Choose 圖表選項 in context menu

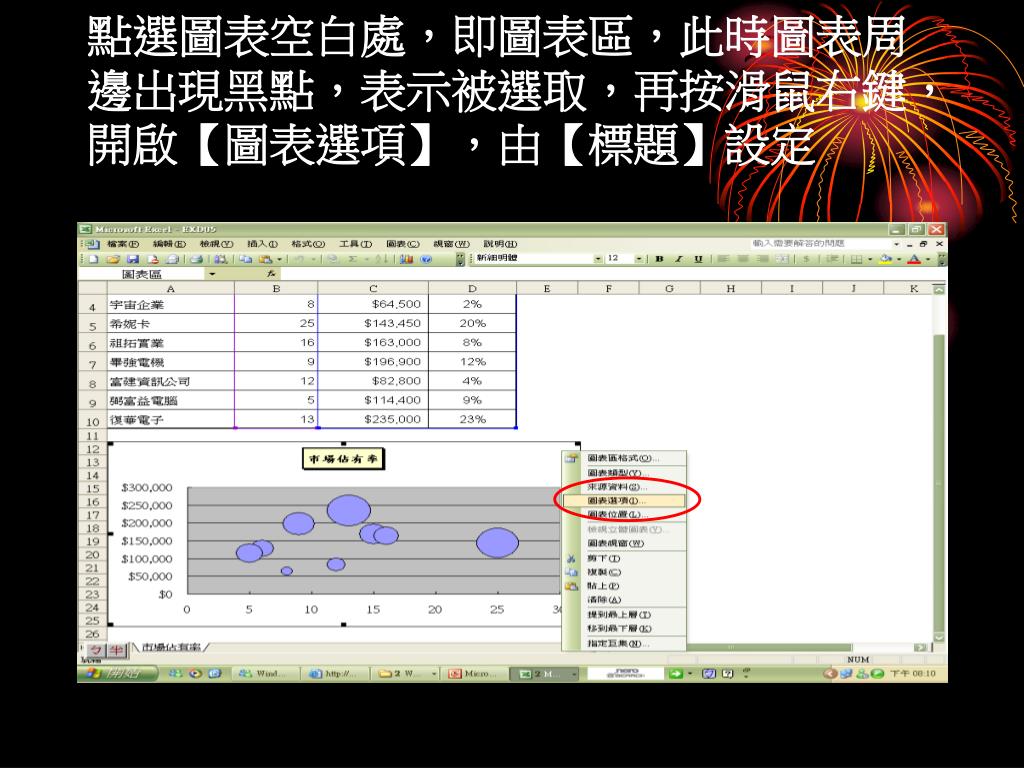pos(625,501)
